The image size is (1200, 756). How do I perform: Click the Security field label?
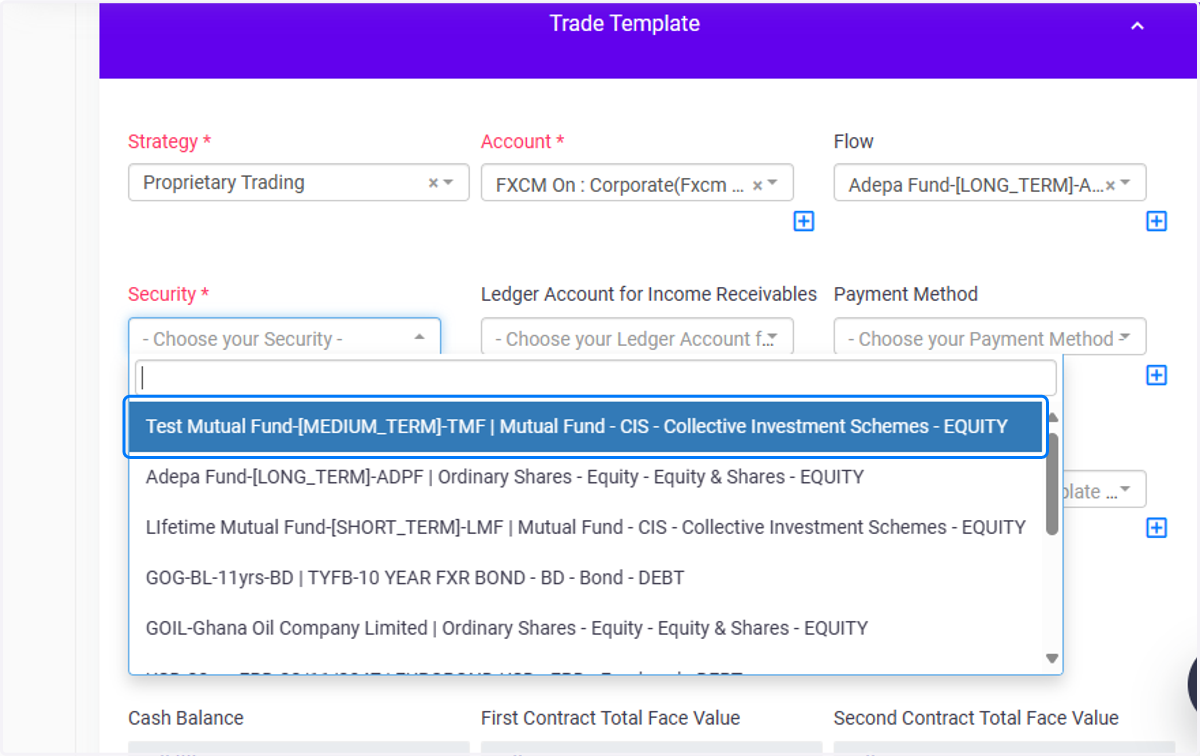(x=168, y=295)
